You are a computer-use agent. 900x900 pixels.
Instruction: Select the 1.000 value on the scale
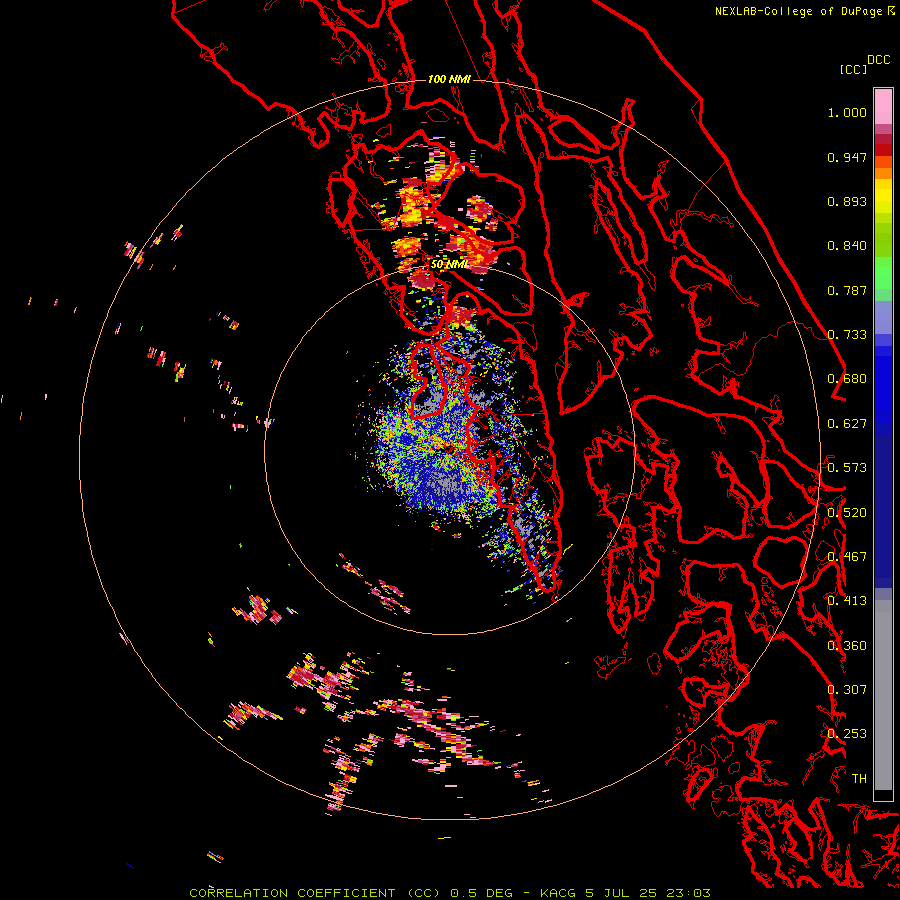(x=847, y=112)
